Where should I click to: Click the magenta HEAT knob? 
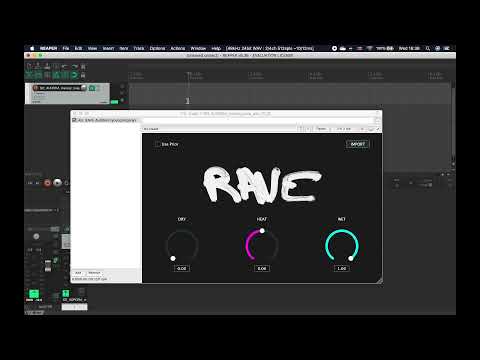[262, 246]
